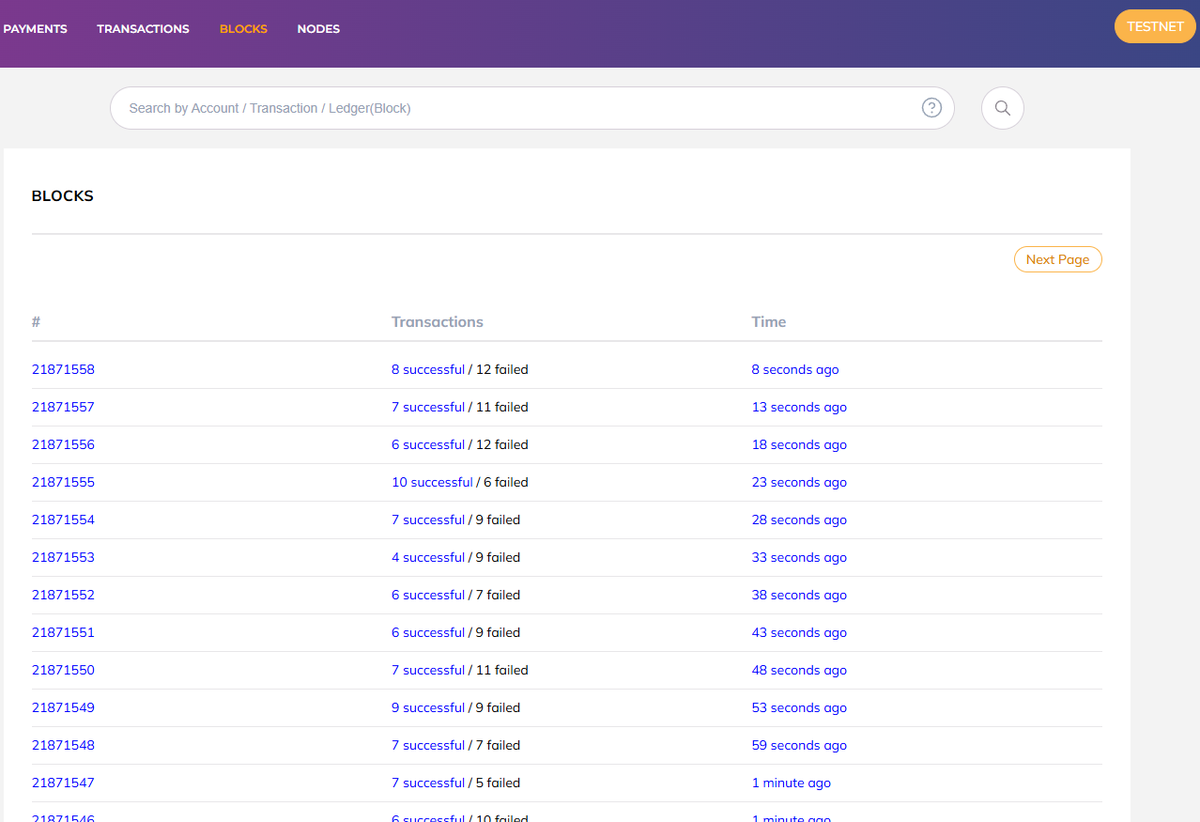1200x822 pixels.
Task: Click the '18 seconds ago' time link
Action: tap(799, 445)
